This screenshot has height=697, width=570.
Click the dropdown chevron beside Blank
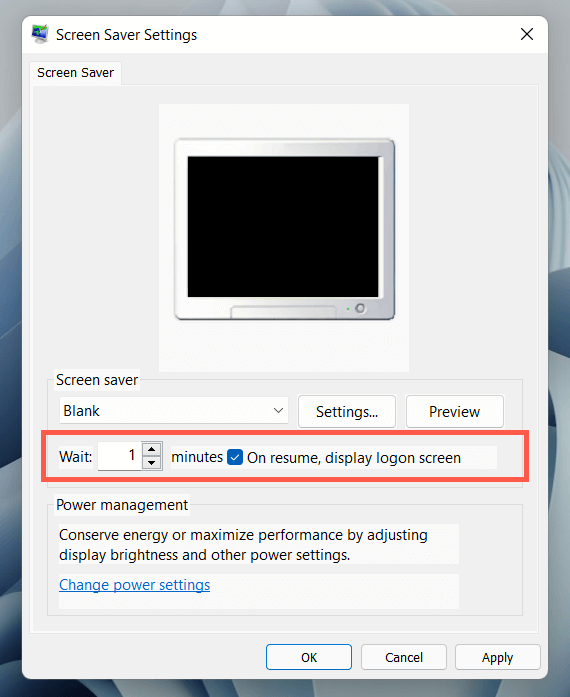[278, 411]
